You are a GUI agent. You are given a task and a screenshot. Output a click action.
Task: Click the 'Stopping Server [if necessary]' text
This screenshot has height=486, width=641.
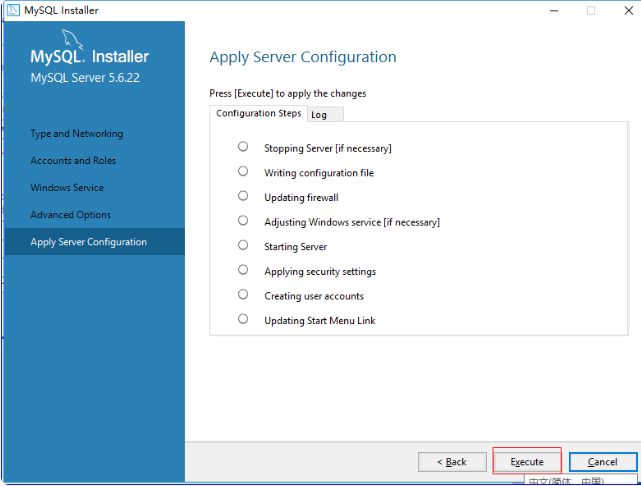pyautogui.click(x=327, y=148)
